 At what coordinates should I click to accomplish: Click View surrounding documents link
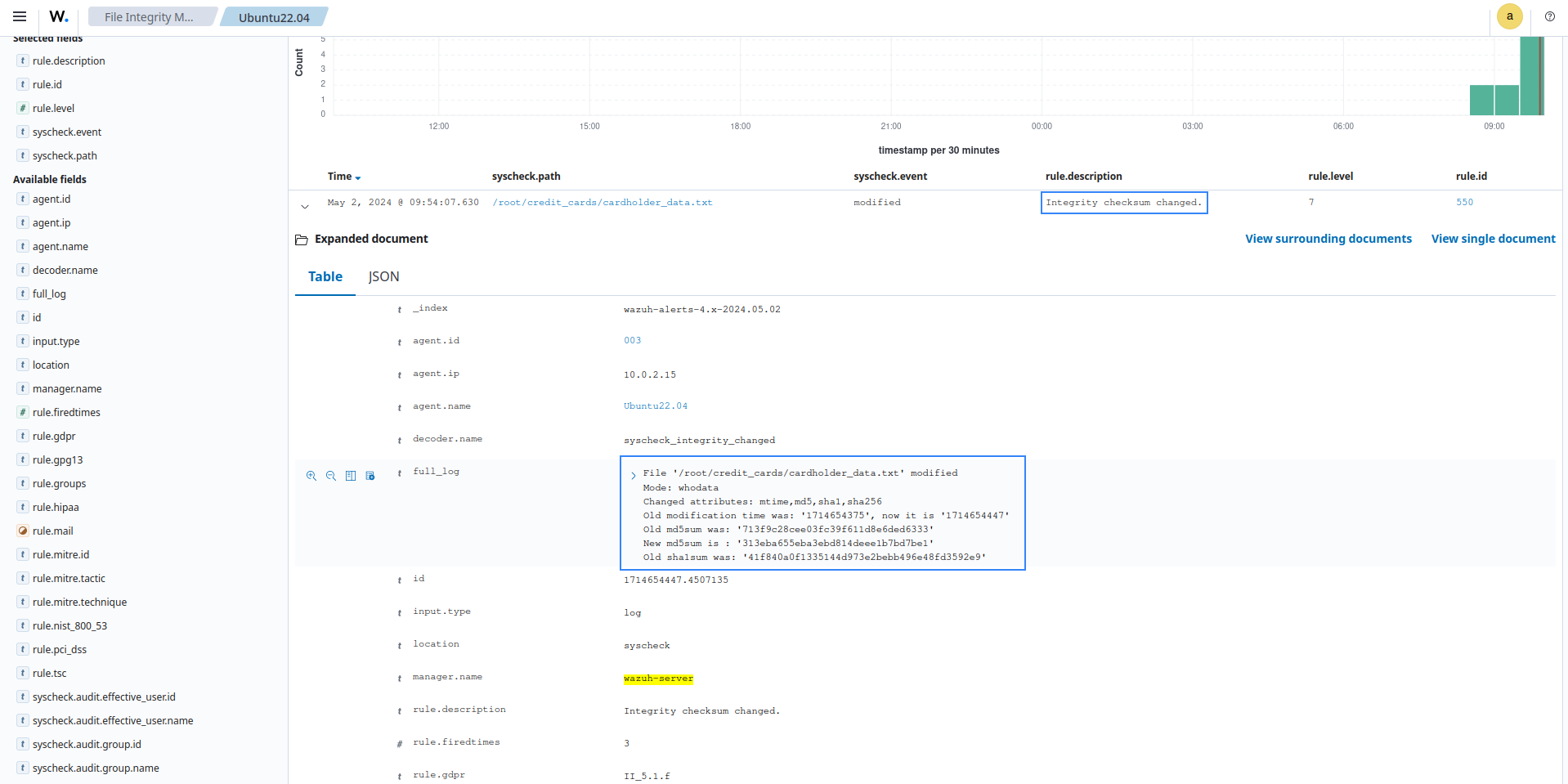tap(1328, 239)
